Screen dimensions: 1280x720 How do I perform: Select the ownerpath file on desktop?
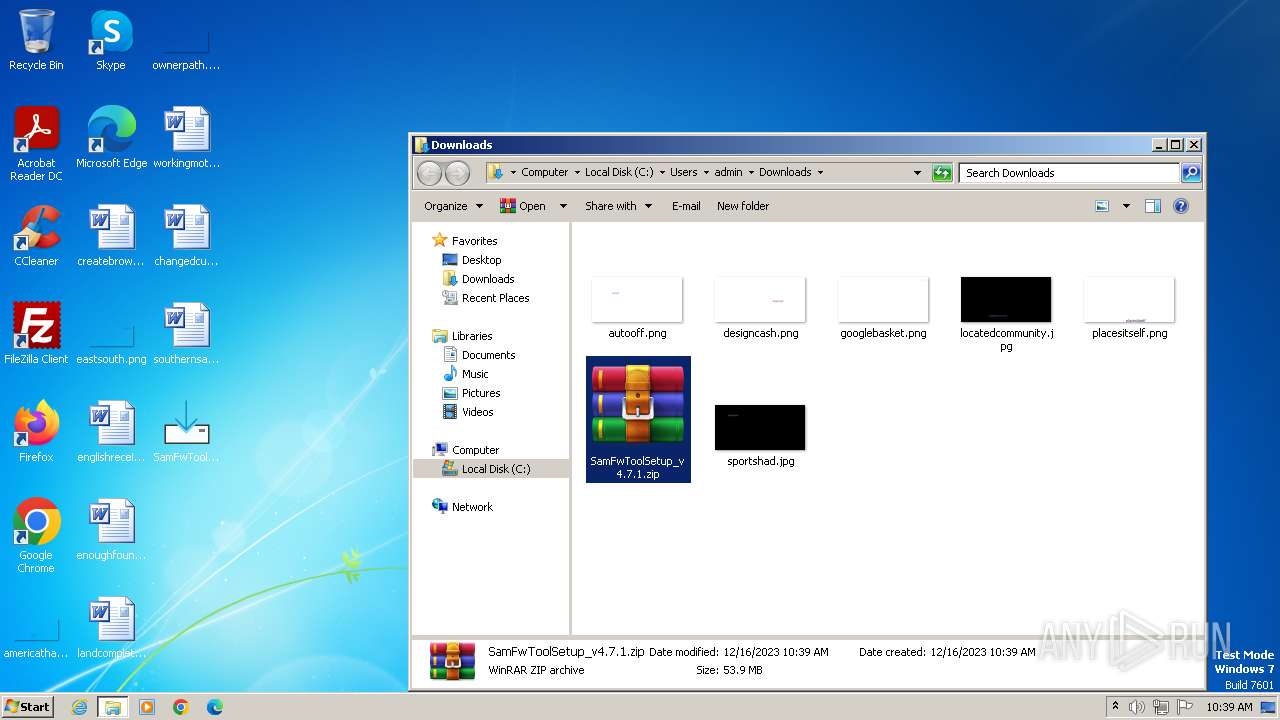[x=186, y=48]
